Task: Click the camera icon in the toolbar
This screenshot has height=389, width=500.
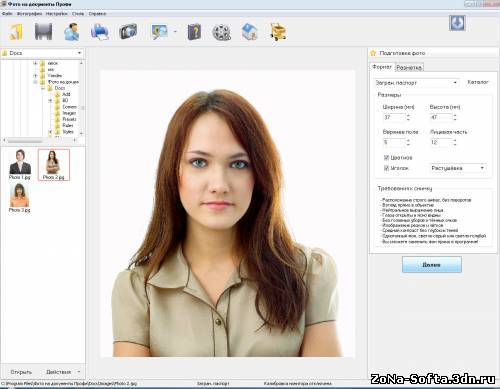Action: tap(128, 32)
